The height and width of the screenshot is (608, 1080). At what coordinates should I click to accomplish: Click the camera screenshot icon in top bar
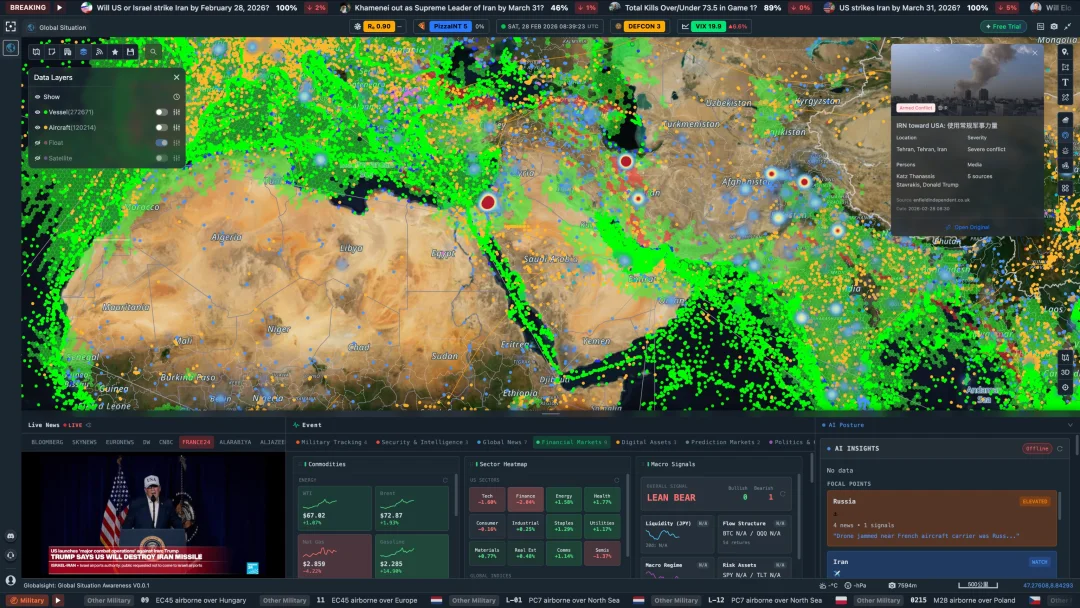(x=1053, y=27)
